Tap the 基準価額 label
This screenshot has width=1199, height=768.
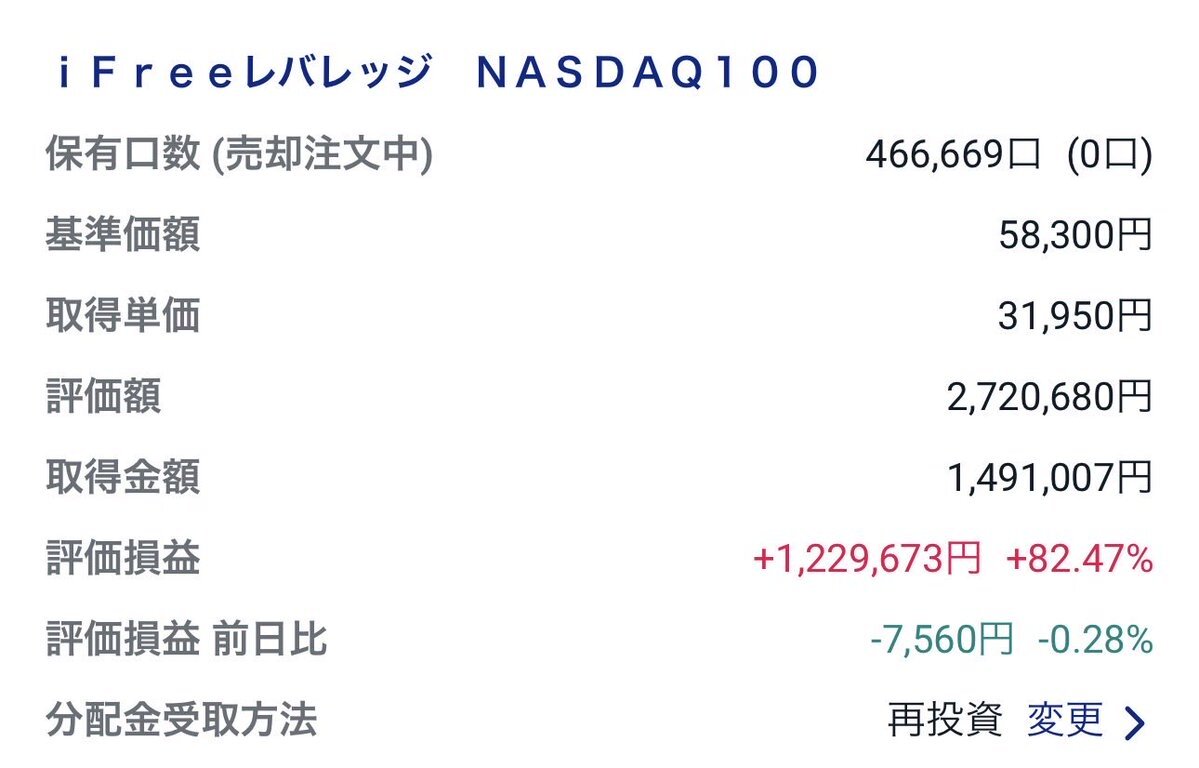[122, 236]
